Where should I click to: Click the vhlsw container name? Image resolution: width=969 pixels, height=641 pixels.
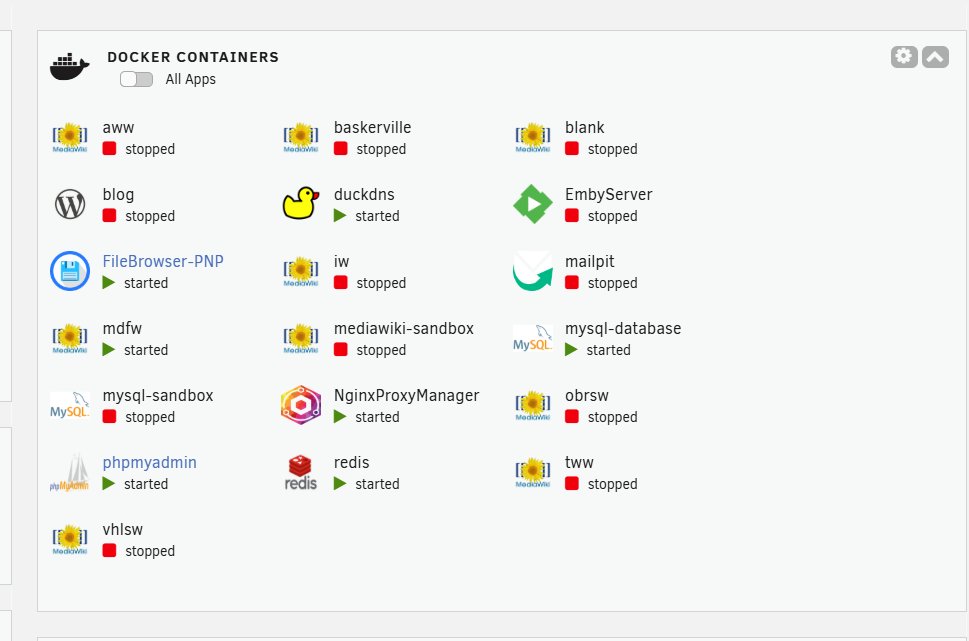[x=123, y=529]
